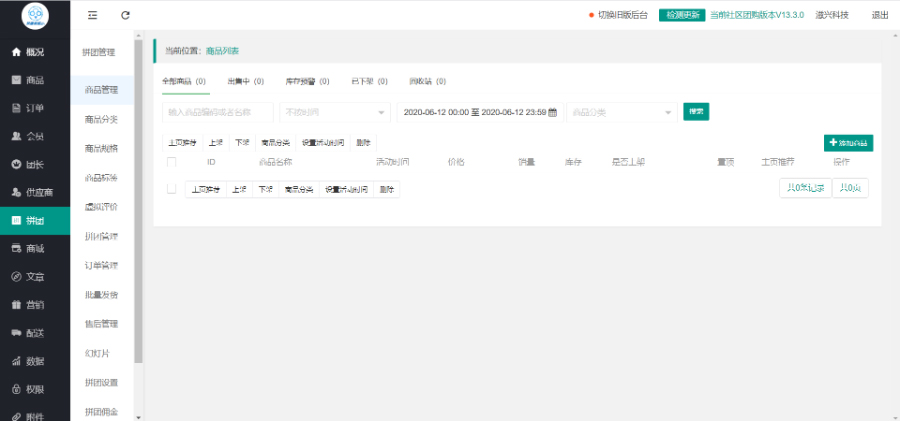Viewport: 900px width, 421px height.
Task: Switch to 出售中 (0) tab
Action: coord(246,82)
